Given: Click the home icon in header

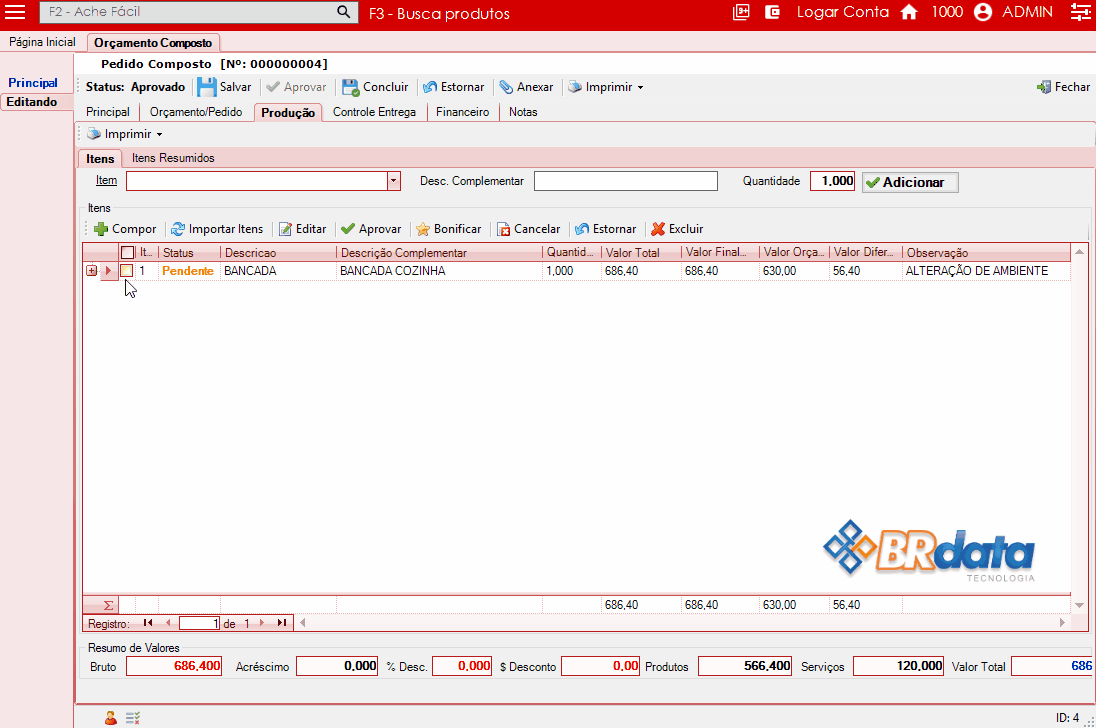Looking at the screenshot, I should 908,12.
